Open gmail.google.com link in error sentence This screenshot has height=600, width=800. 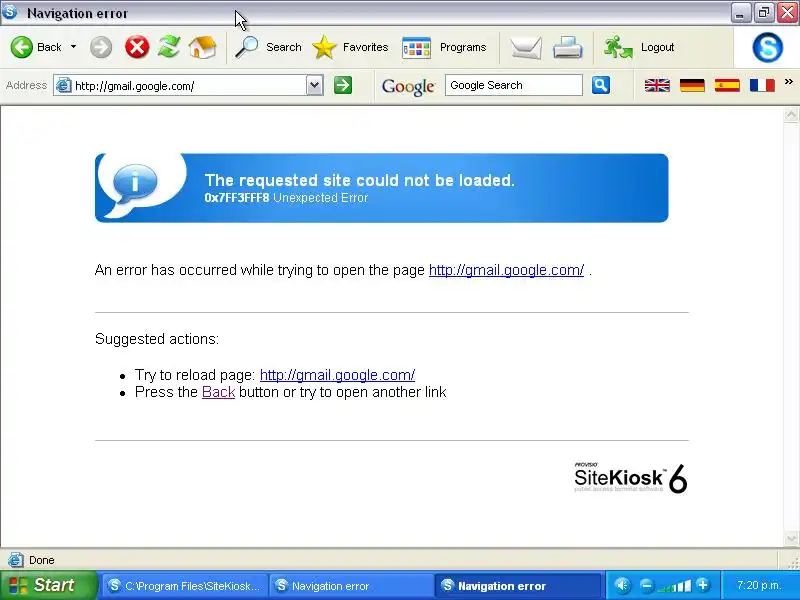tap(506, 270)
